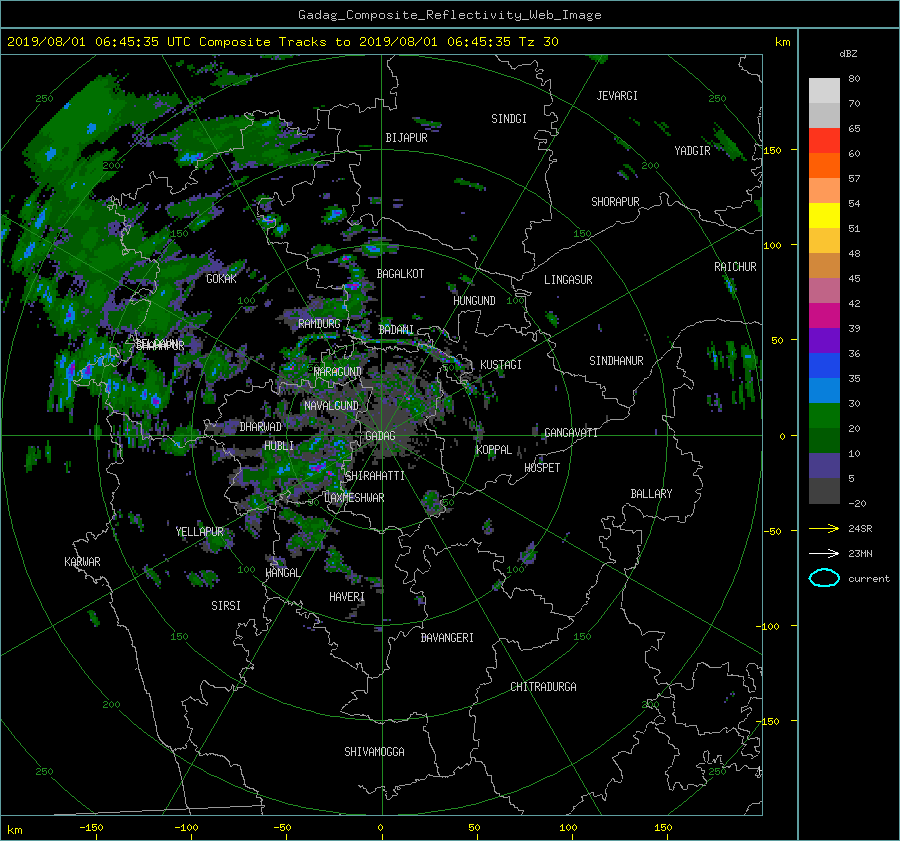Click the DHARWAD city label

(x=261, y=427)
